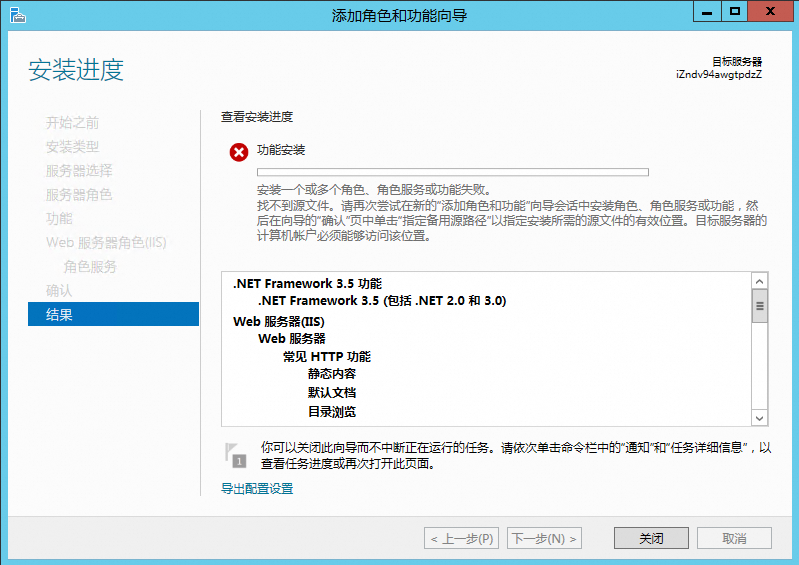This screenshot has height=565, width=799.
Task: Click the '功能安装' status label
Action: click(281, 150)
